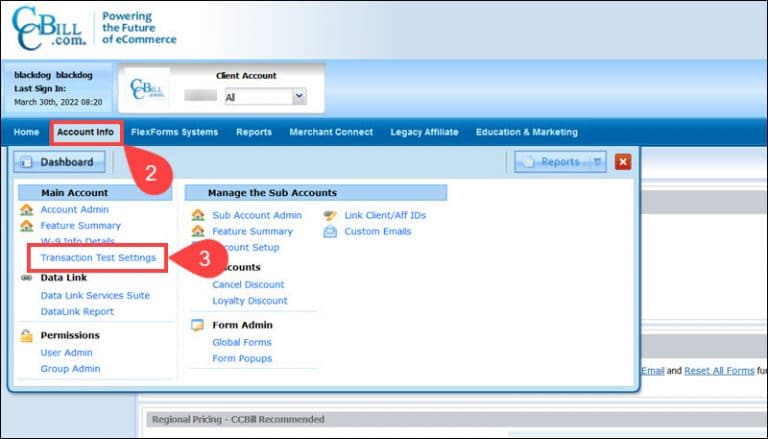Click the Account Admin house icon

(26, 210)
